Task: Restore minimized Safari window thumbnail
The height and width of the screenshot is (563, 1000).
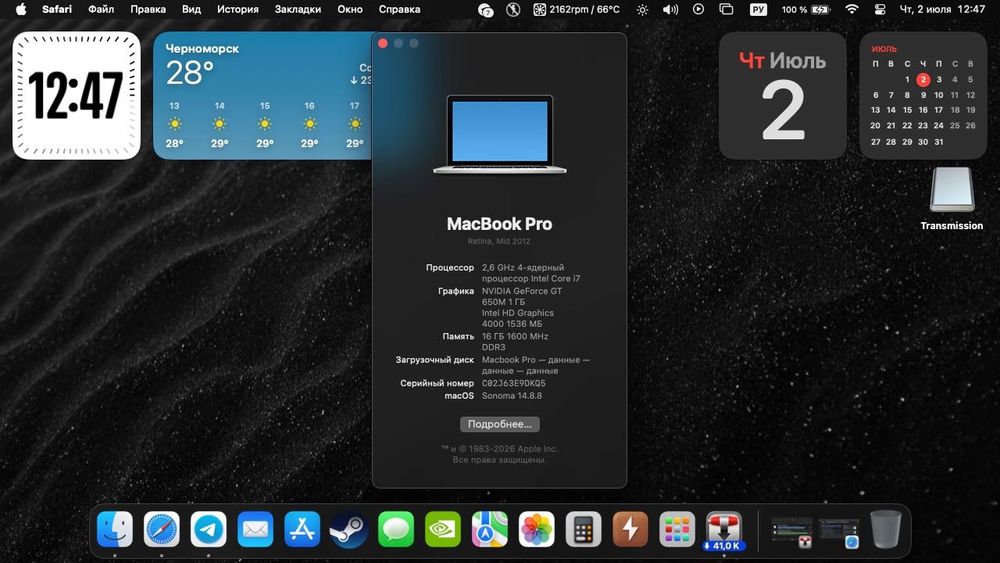Action: coord(839,533)
